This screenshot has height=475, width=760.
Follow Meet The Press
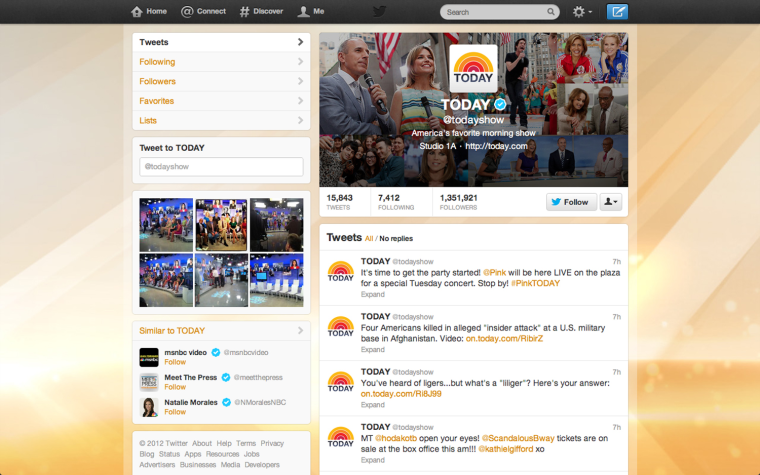click(x=175, y=387)
